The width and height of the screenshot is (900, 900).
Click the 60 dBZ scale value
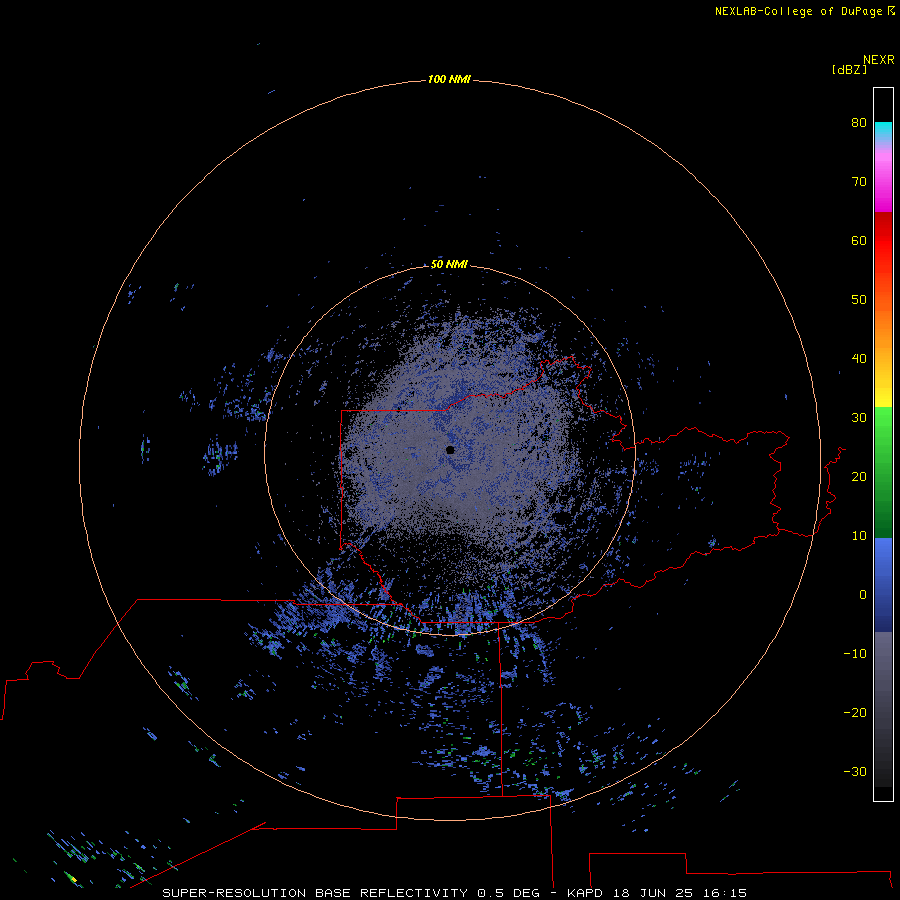click(859, 240)
